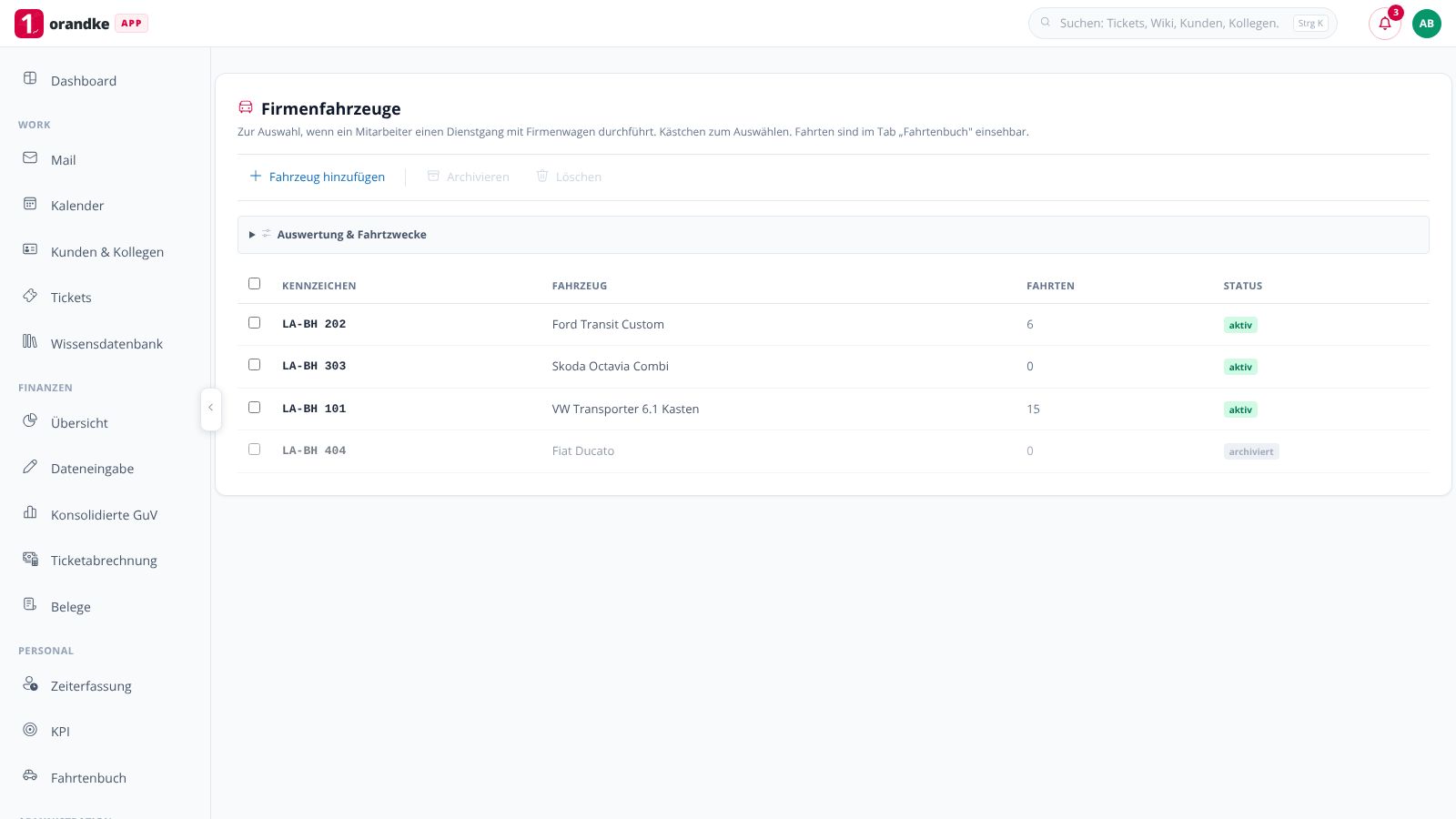Open the AB user avatar menu

(x=1427, y=24)
